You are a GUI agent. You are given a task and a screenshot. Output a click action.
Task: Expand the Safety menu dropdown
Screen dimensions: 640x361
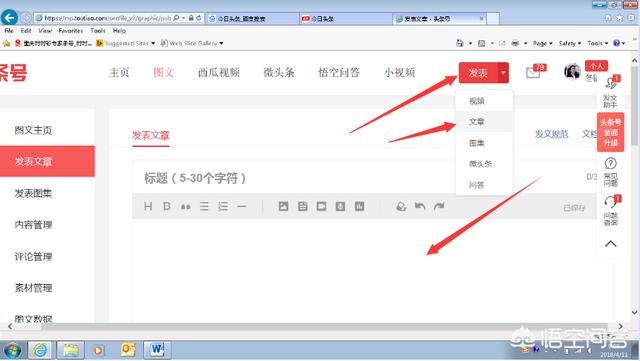[569, 43]
